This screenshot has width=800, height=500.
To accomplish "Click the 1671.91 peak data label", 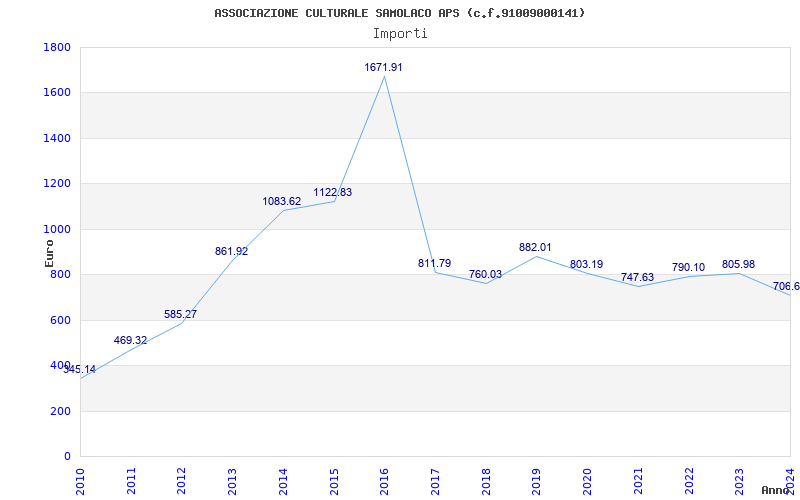I will click(383, 67).
